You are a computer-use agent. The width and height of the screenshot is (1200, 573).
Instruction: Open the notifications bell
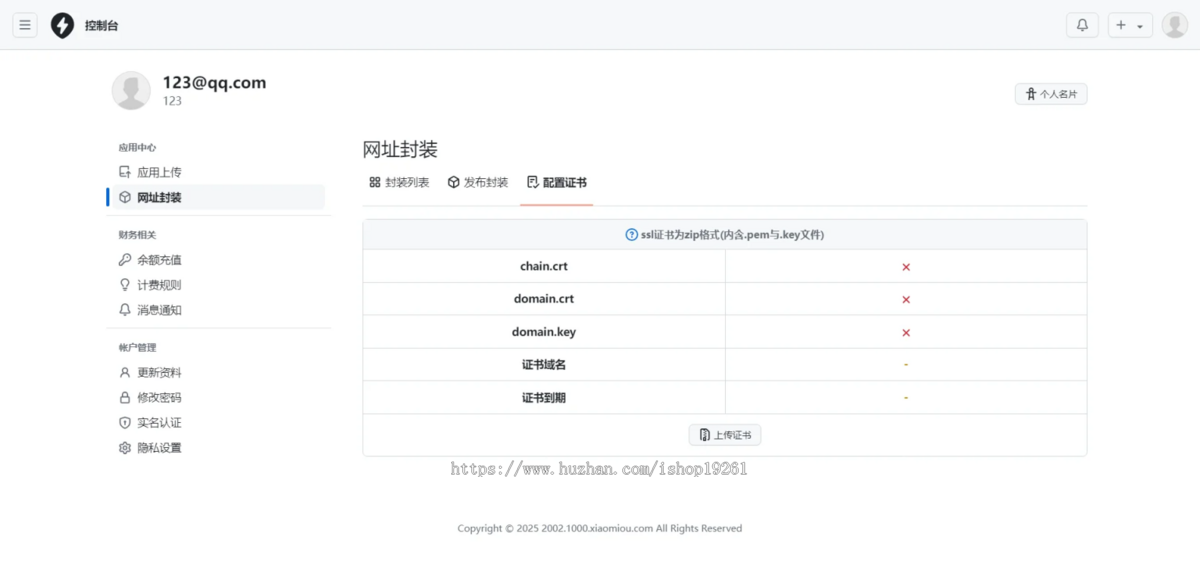pos(1082,25)
